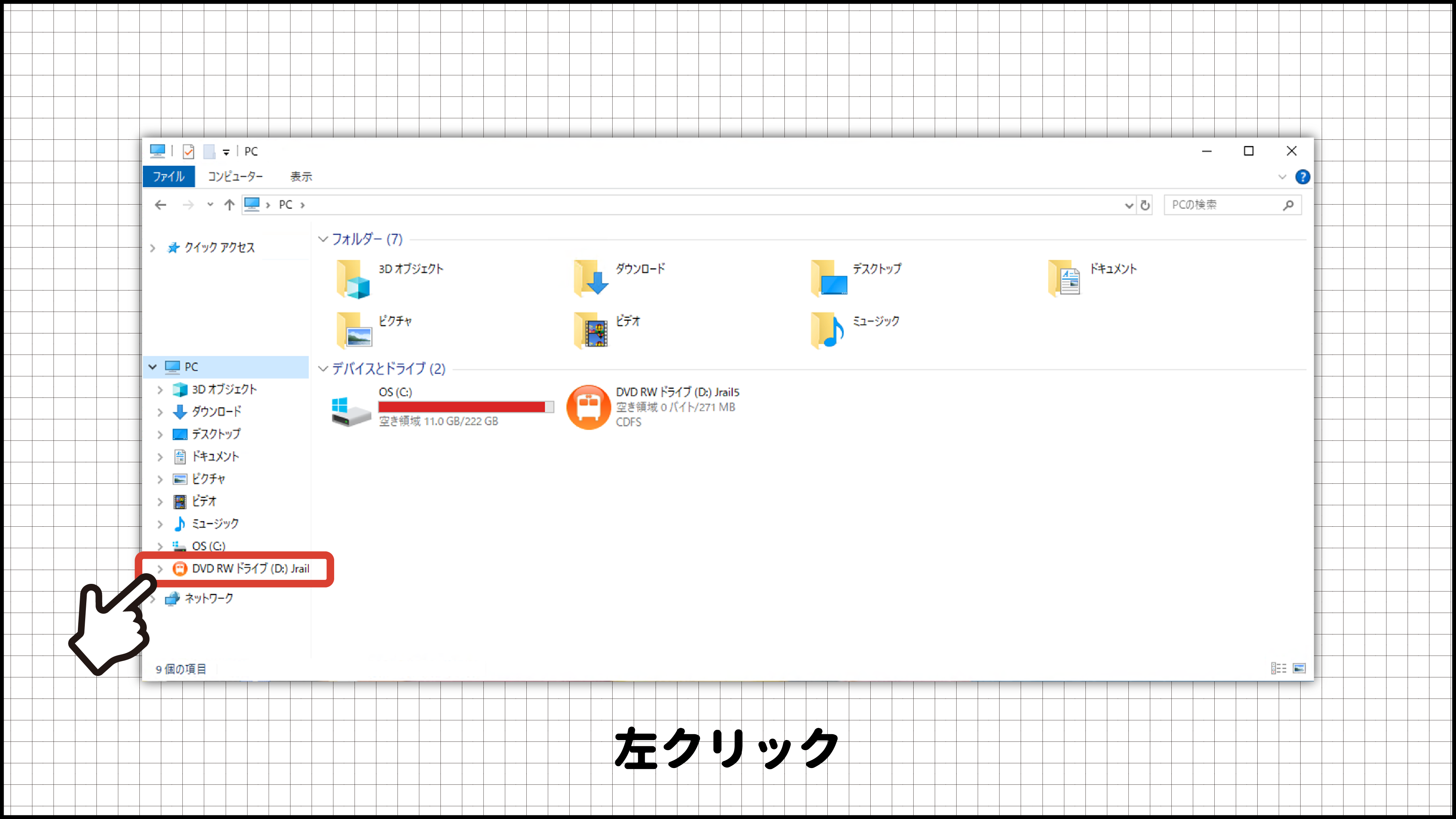
Task: Open the ファイル menu tab
Action: 169,176
